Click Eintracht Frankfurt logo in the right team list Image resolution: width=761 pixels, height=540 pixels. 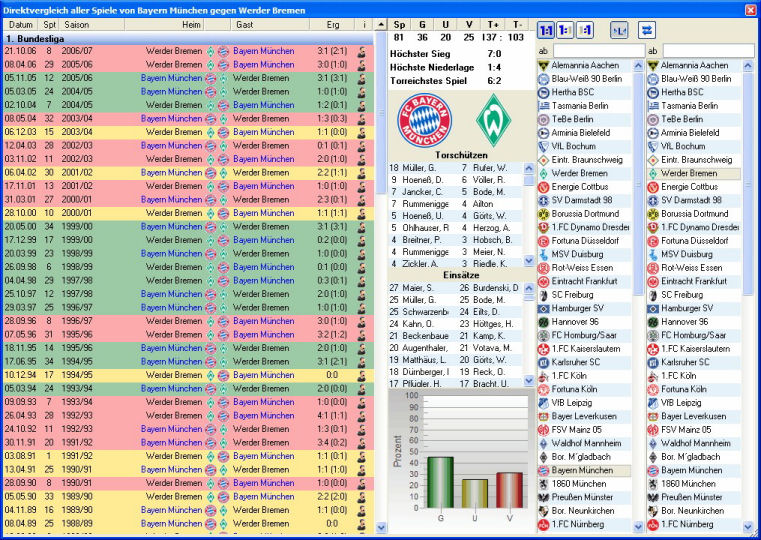(x=653, y=281)
